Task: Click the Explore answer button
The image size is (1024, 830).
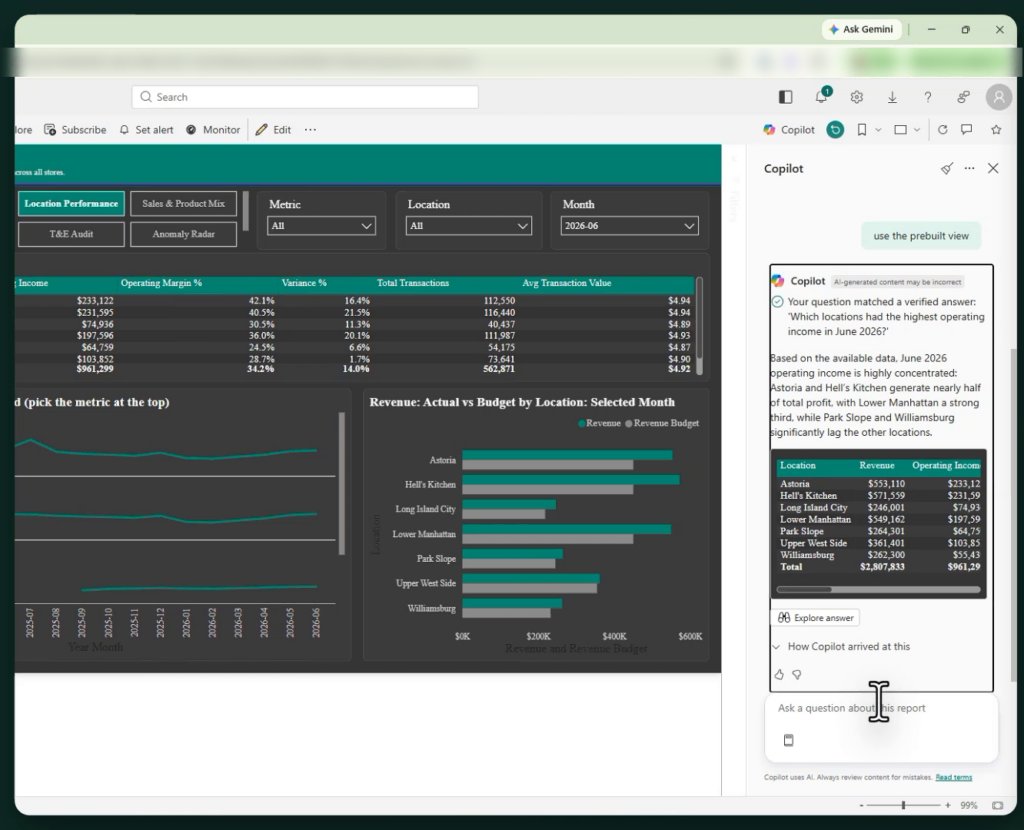Action: pos(816,618)
